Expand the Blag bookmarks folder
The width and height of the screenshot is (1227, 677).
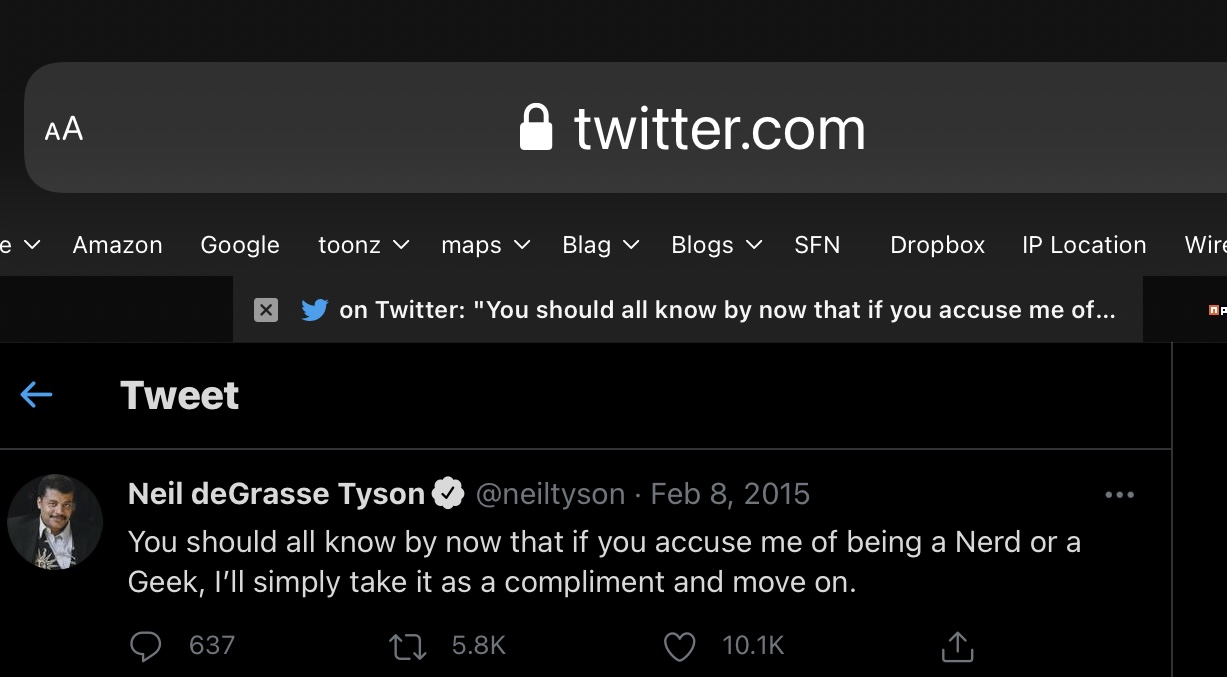(x=600, y=245)
